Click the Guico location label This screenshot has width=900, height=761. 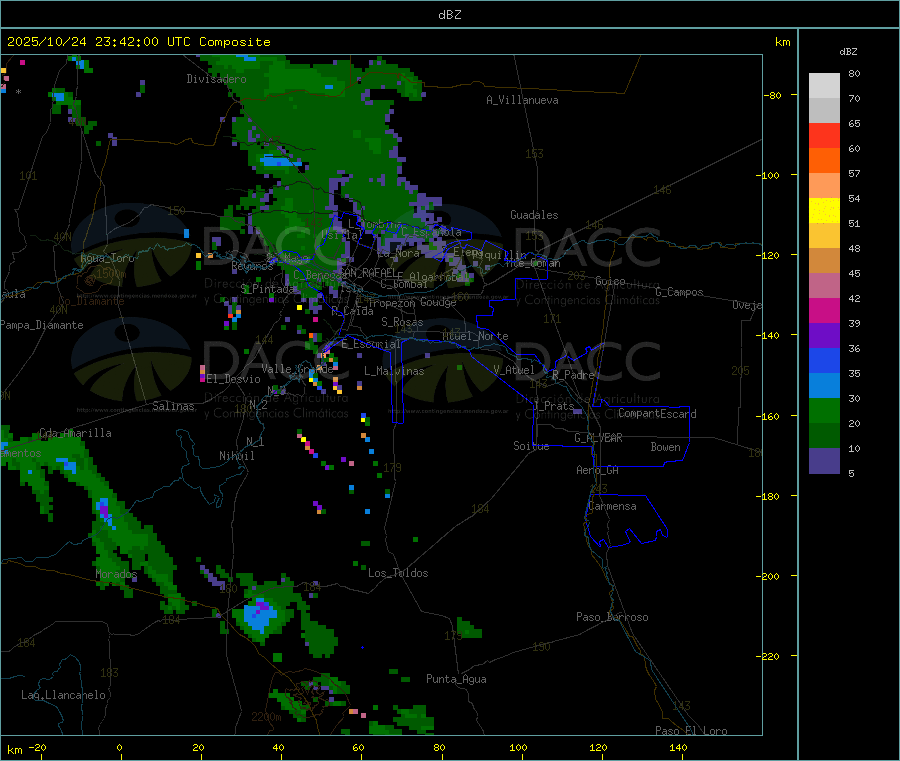(x=610, y=281)
